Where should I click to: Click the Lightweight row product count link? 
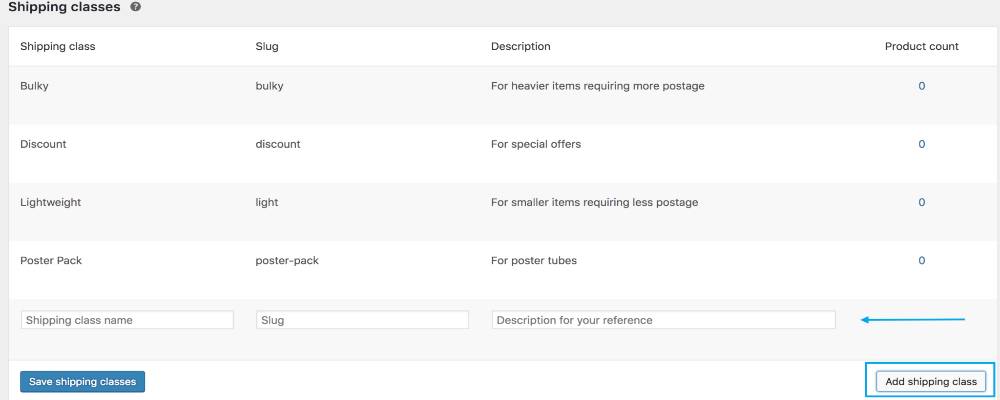(x=921, y=202)
